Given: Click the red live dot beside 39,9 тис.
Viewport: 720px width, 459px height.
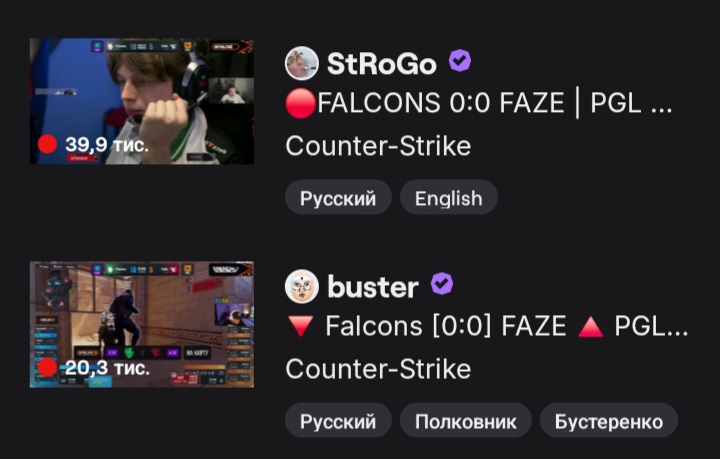Looking at the screenshot, I should click(x=47, y=144).
